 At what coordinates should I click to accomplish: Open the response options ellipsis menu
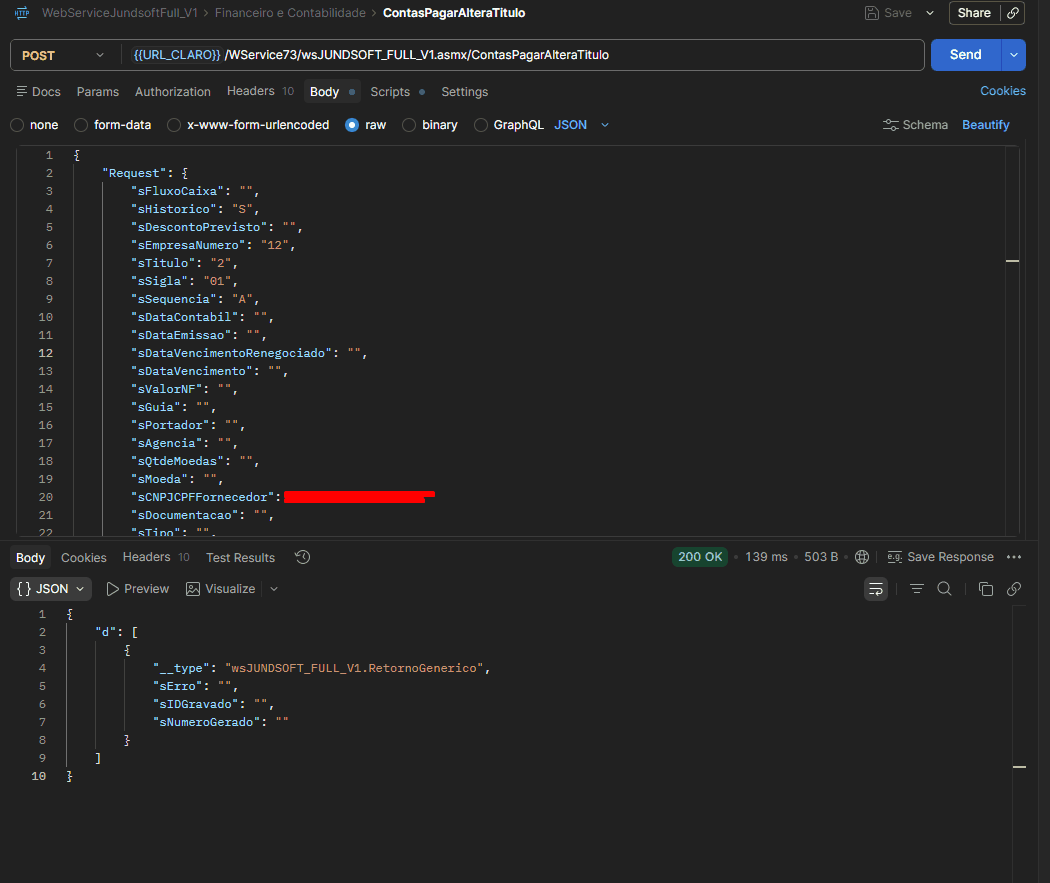pyautogui.click(x=1014, y=557)
